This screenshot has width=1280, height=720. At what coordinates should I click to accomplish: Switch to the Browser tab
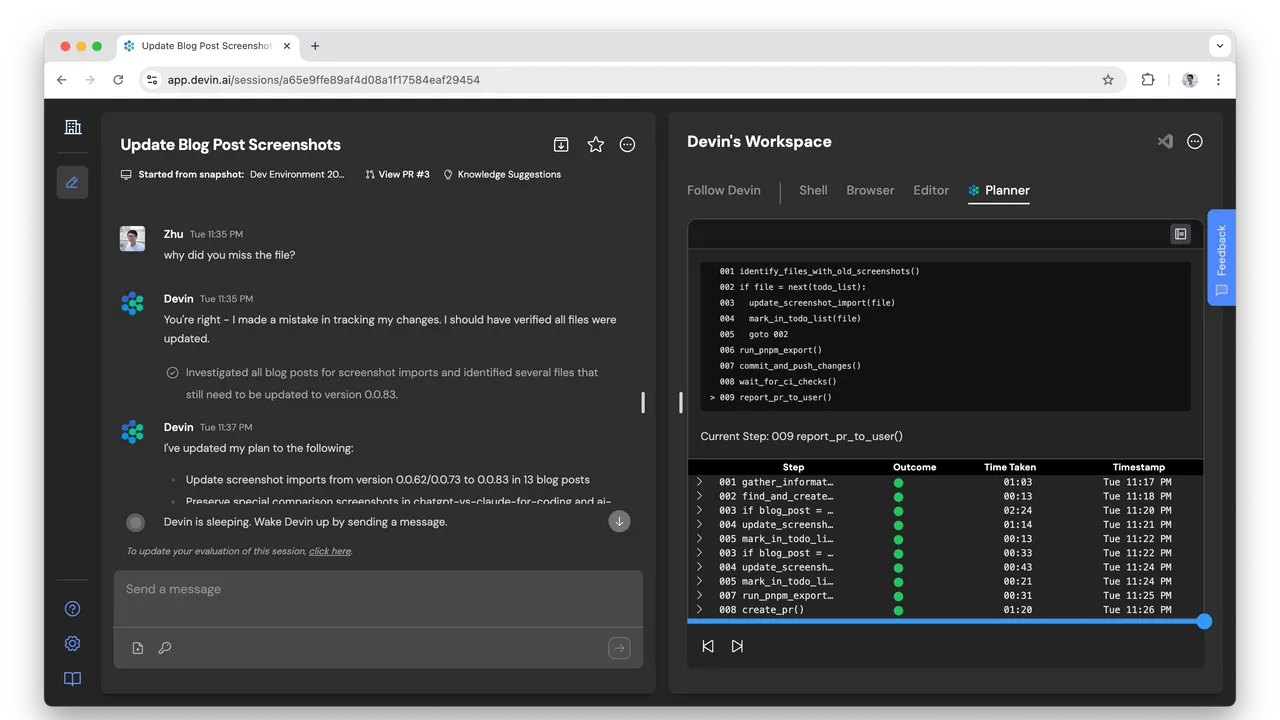click(x=870, y=190)
